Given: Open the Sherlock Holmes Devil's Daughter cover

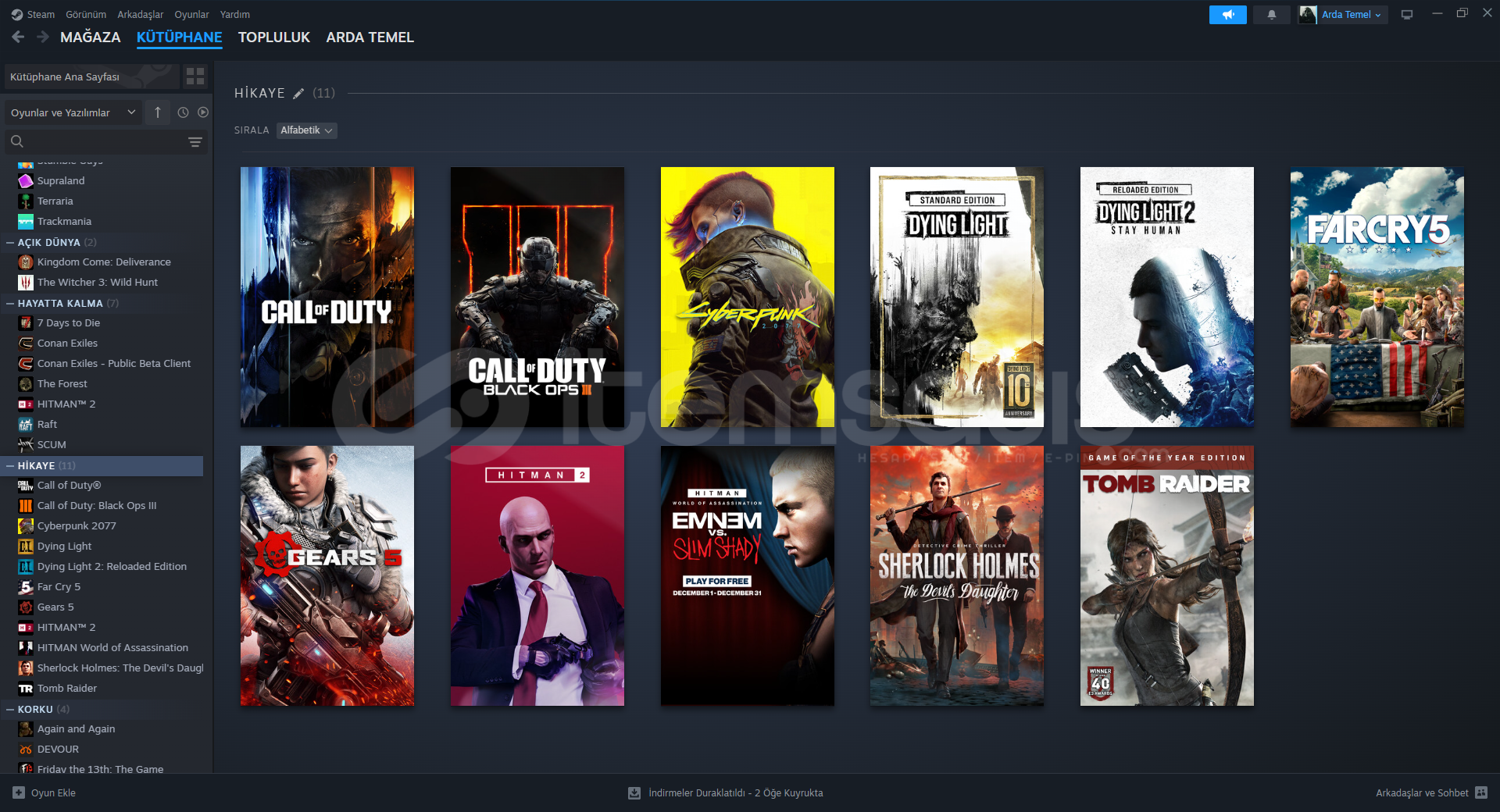Looking at the screenshot, I should coord(957,575).
